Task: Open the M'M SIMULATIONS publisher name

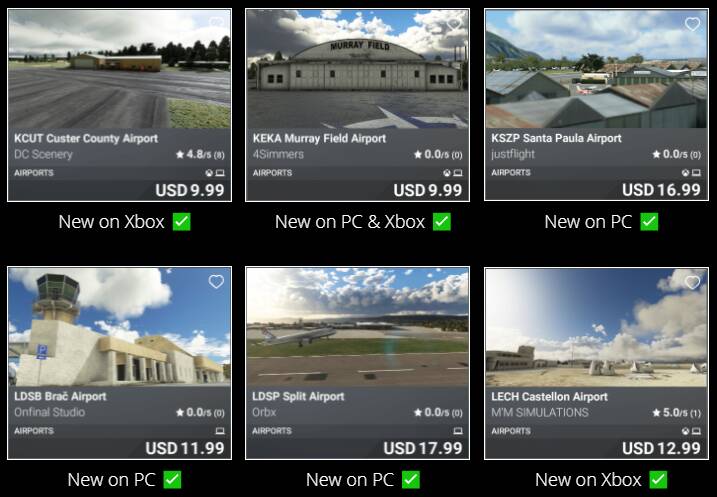Action: point(540,412)
